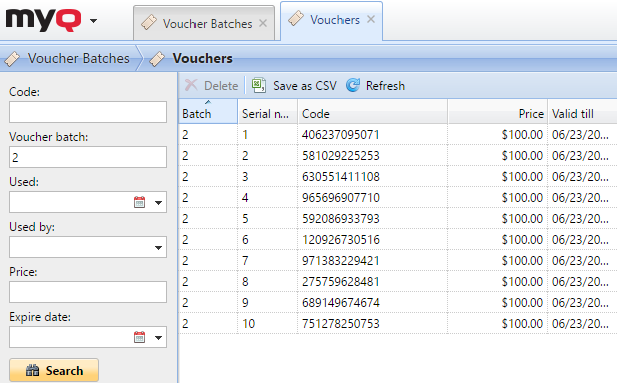Click the ticket icon on Voucher Batches tab

(149, 22)
